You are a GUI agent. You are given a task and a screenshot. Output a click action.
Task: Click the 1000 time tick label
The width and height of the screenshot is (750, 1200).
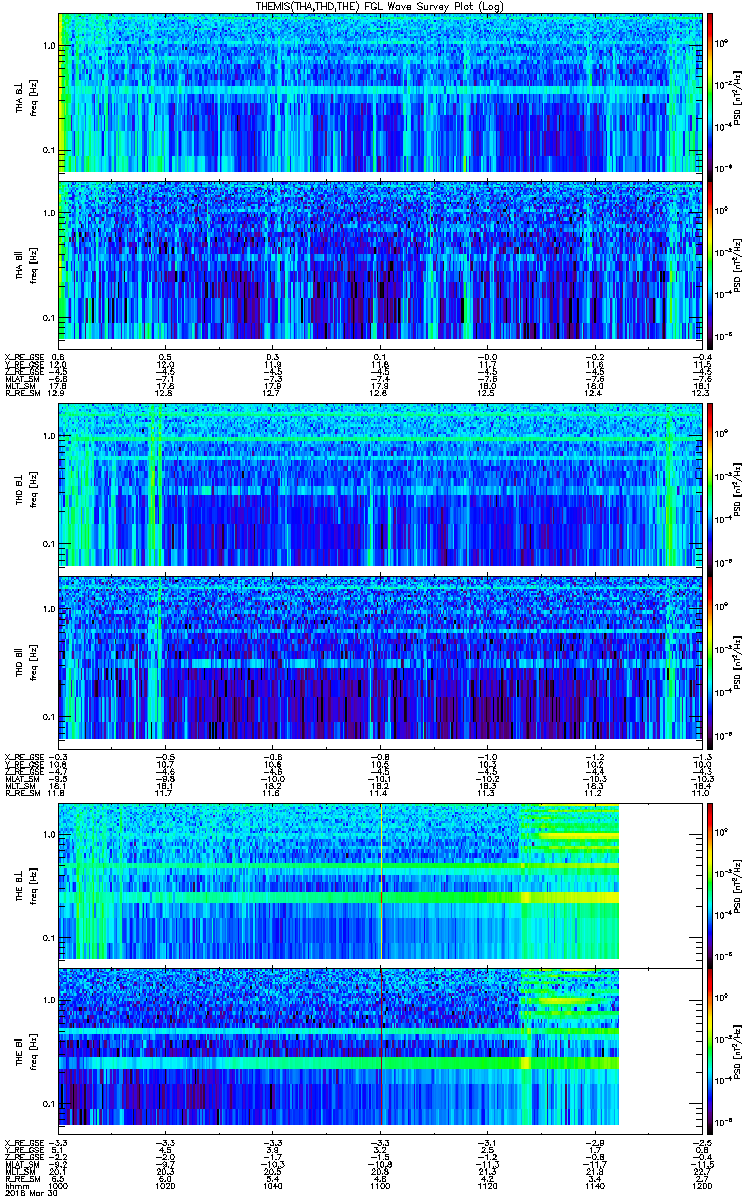point(59,1185)
